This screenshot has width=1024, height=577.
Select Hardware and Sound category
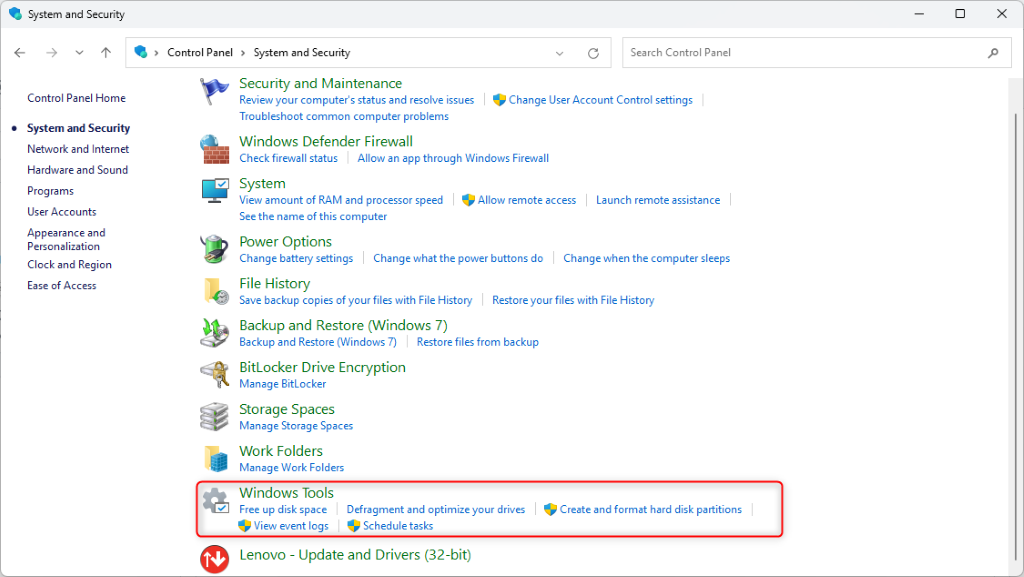pos(77,170)
